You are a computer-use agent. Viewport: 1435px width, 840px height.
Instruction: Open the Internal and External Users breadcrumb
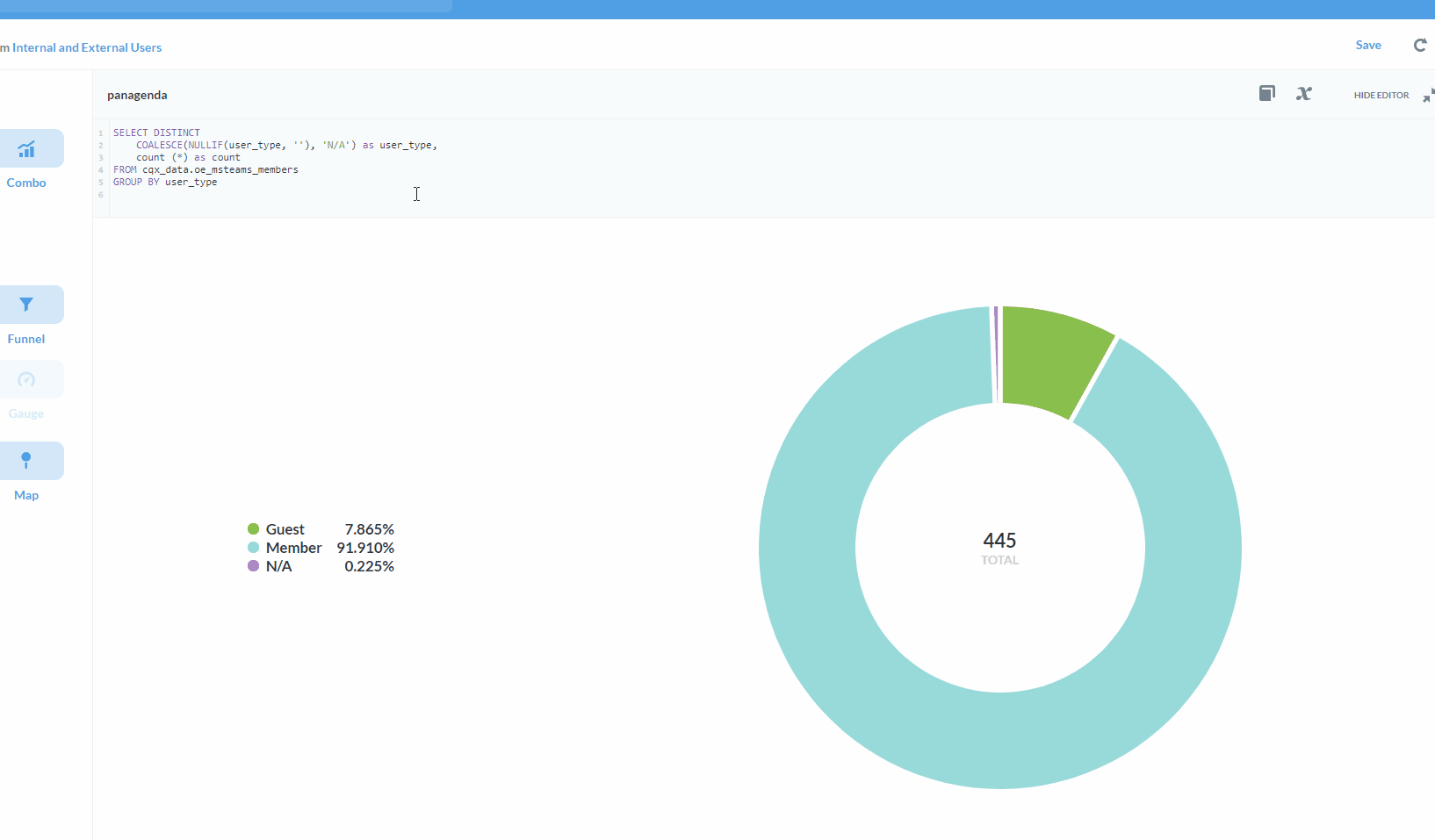pyautogui.click(x=87, y=47)
